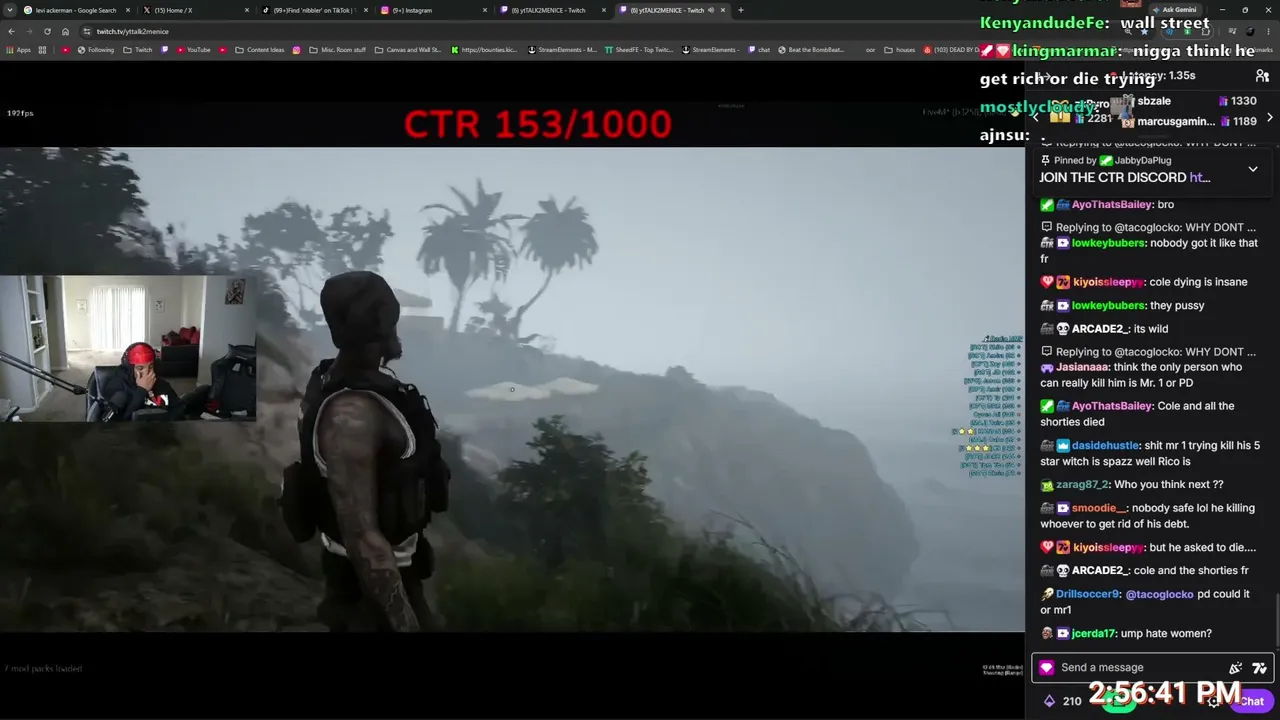Select the active ytTALK2MENICE Twitch tab
Viewport: 1280px width, 720px height.
pyautogui.click(x=671, y=10)
